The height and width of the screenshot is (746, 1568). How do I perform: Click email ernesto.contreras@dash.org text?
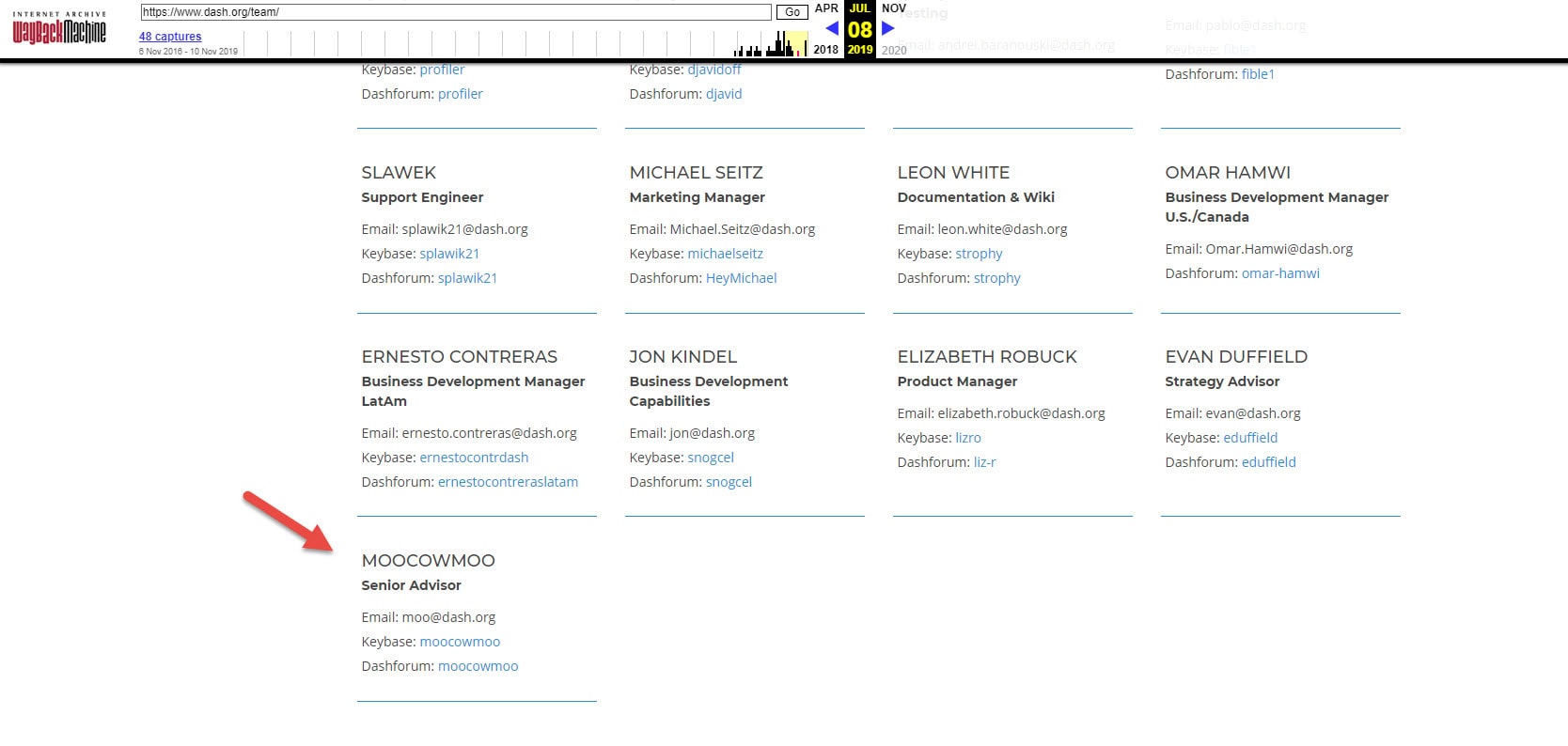tap(489, 433)
